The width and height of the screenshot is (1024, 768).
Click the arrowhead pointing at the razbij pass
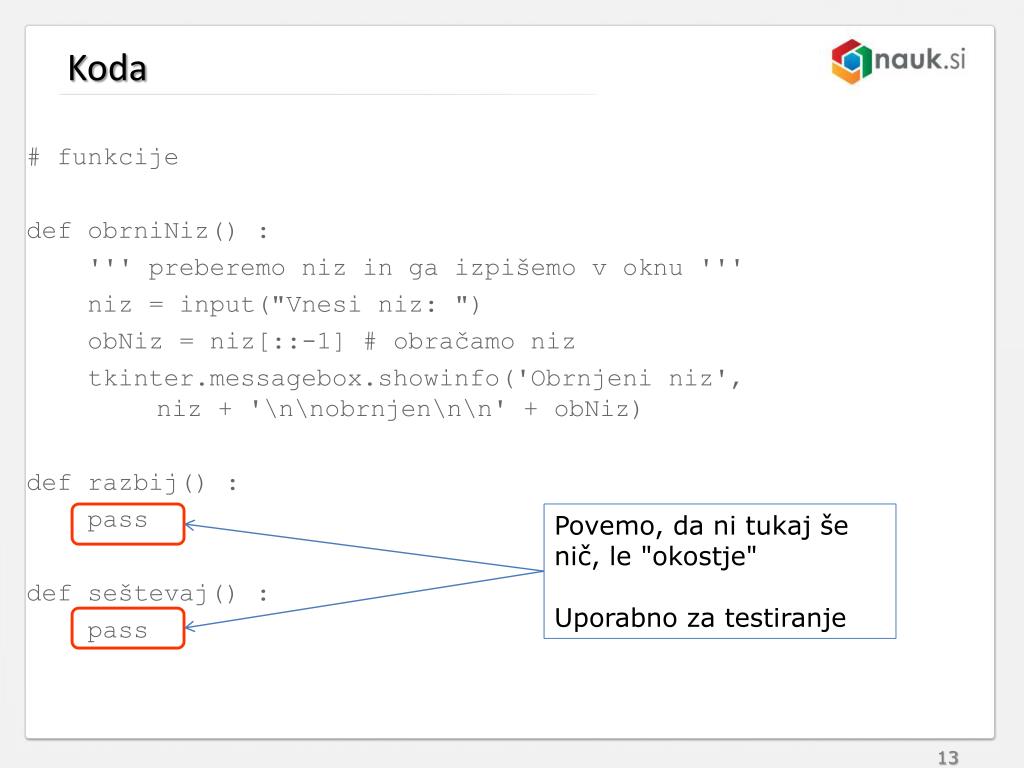coord(191,525)
